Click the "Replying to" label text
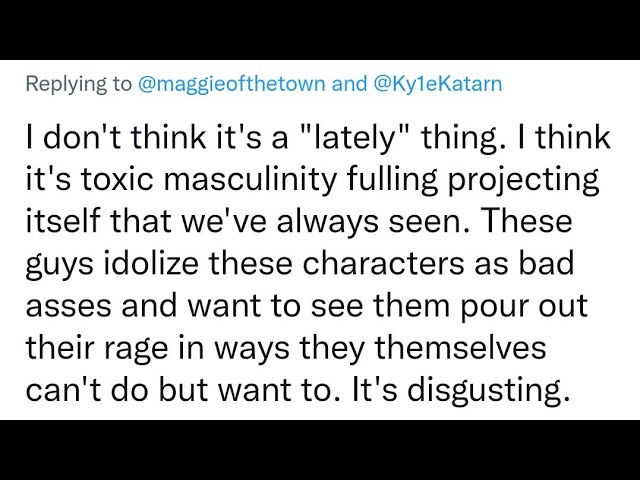 tap(78, 84)
